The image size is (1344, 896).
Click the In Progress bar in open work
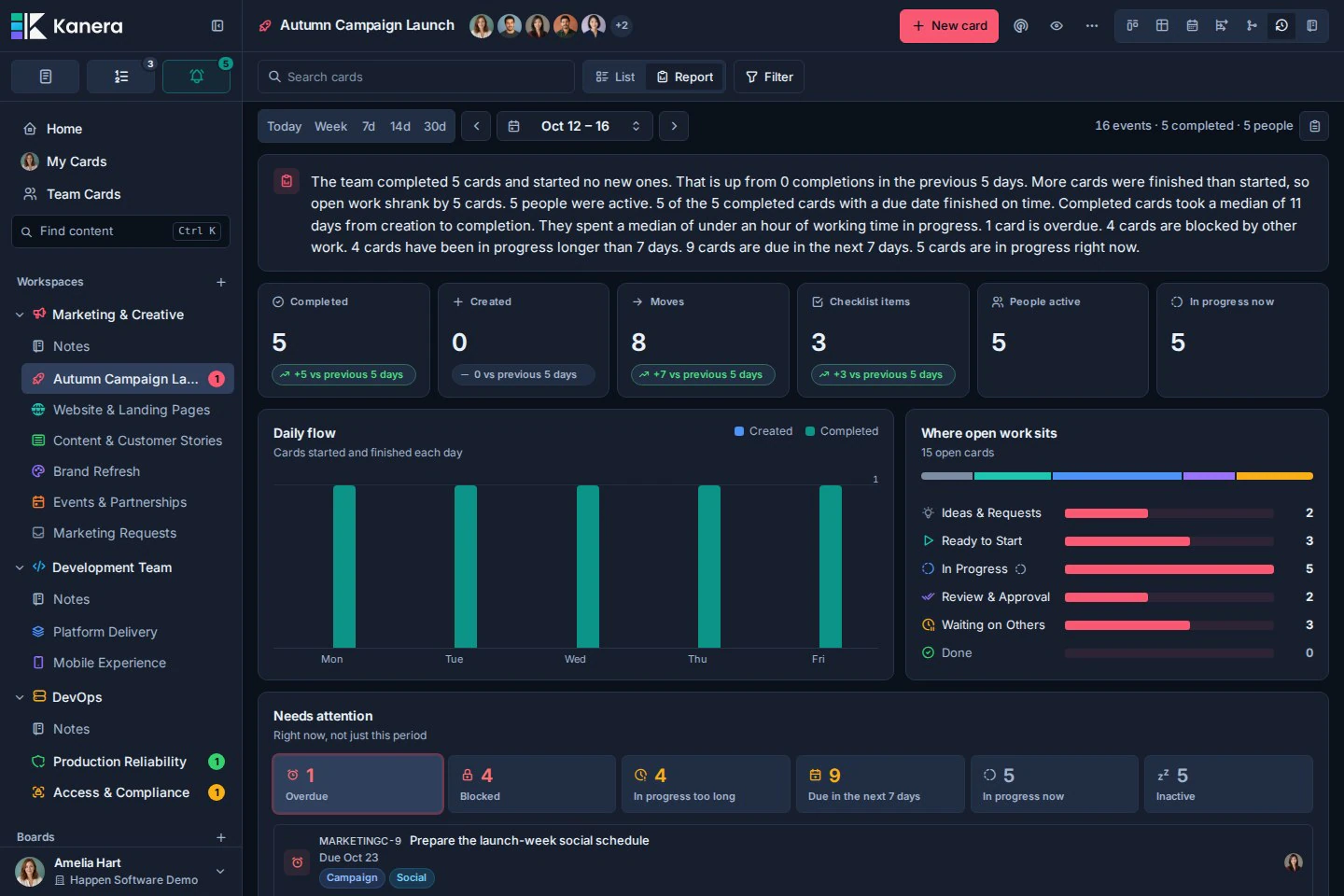[x=1169, y=569]
